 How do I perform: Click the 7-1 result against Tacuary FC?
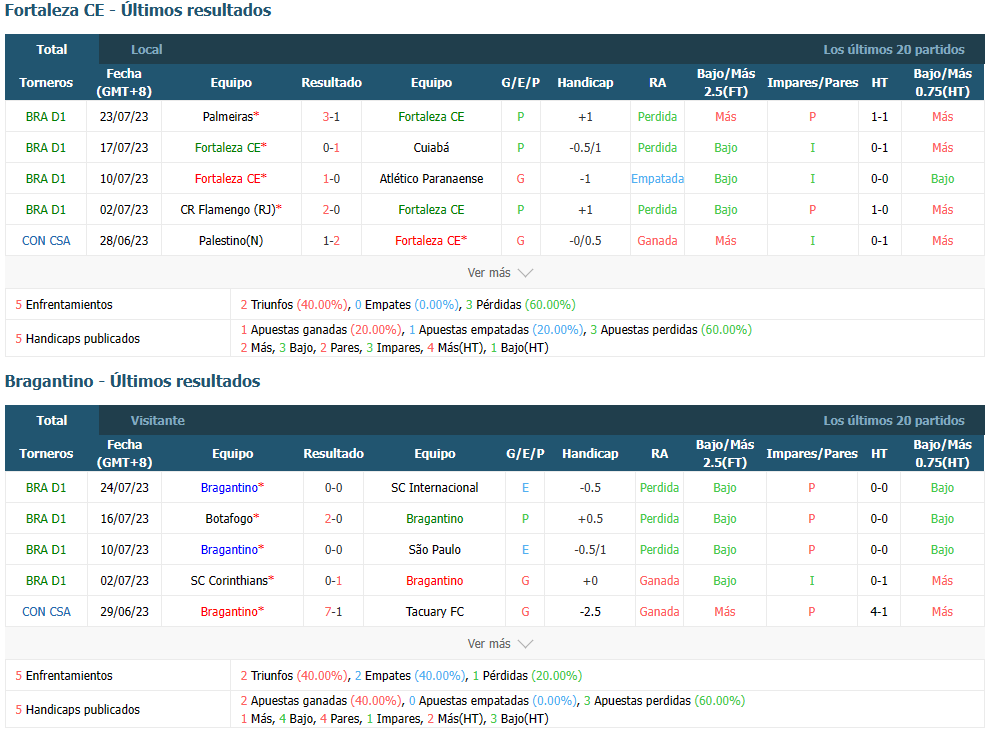click(x=333, y=612)
